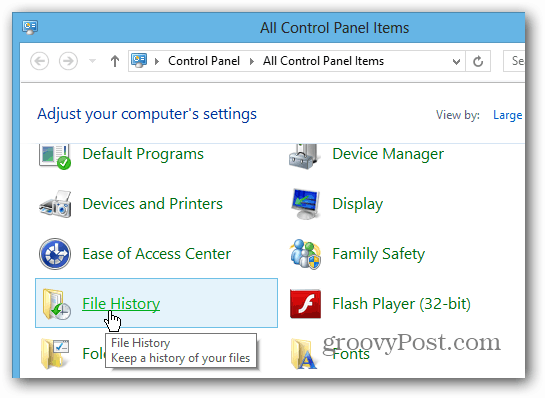Go up one level with Up arrow
Image resolution: width=545 pixels, height=398 pixels.
pos(115,61)
